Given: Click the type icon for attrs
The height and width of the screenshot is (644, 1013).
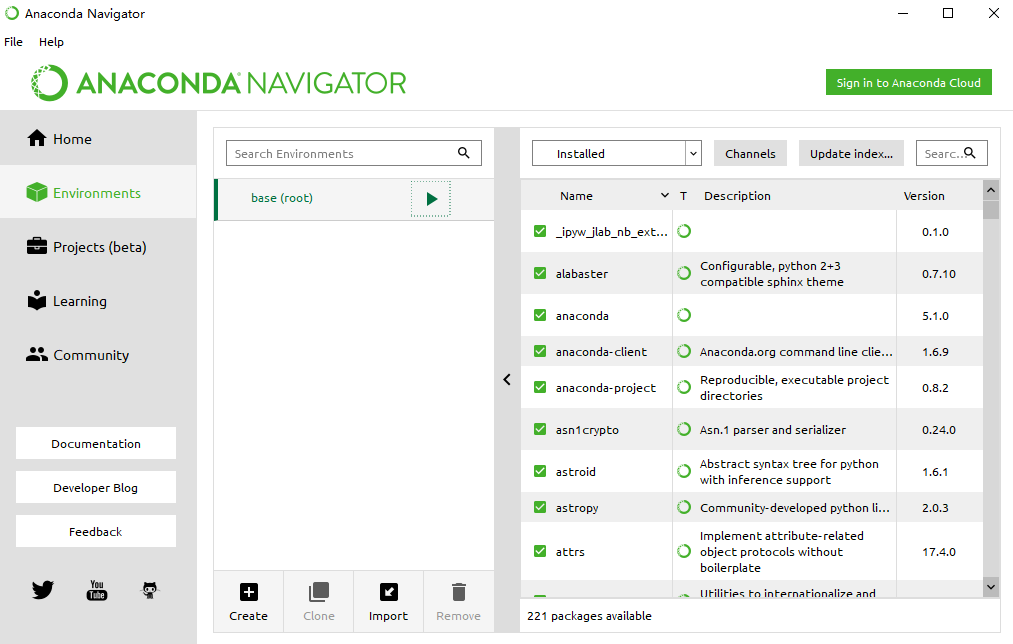Looking at the screenshot, I should (684, 552).
